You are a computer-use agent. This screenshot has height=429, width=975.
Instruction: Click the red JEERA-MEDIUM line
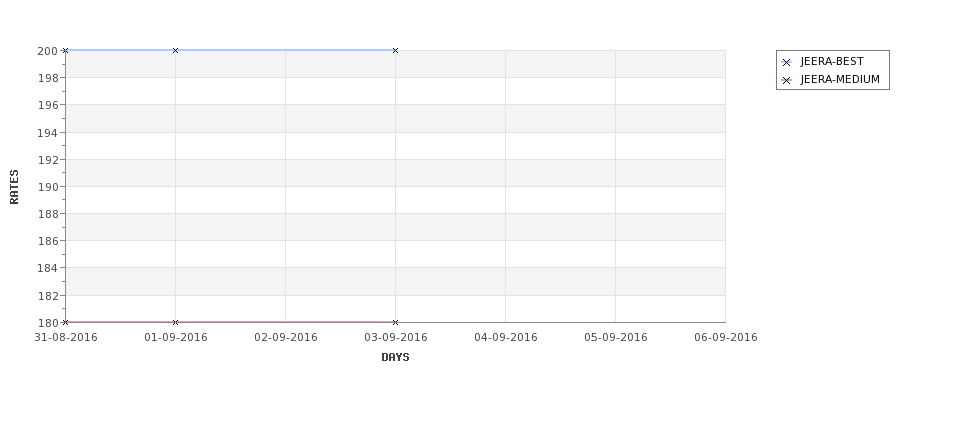pos(286,322)
